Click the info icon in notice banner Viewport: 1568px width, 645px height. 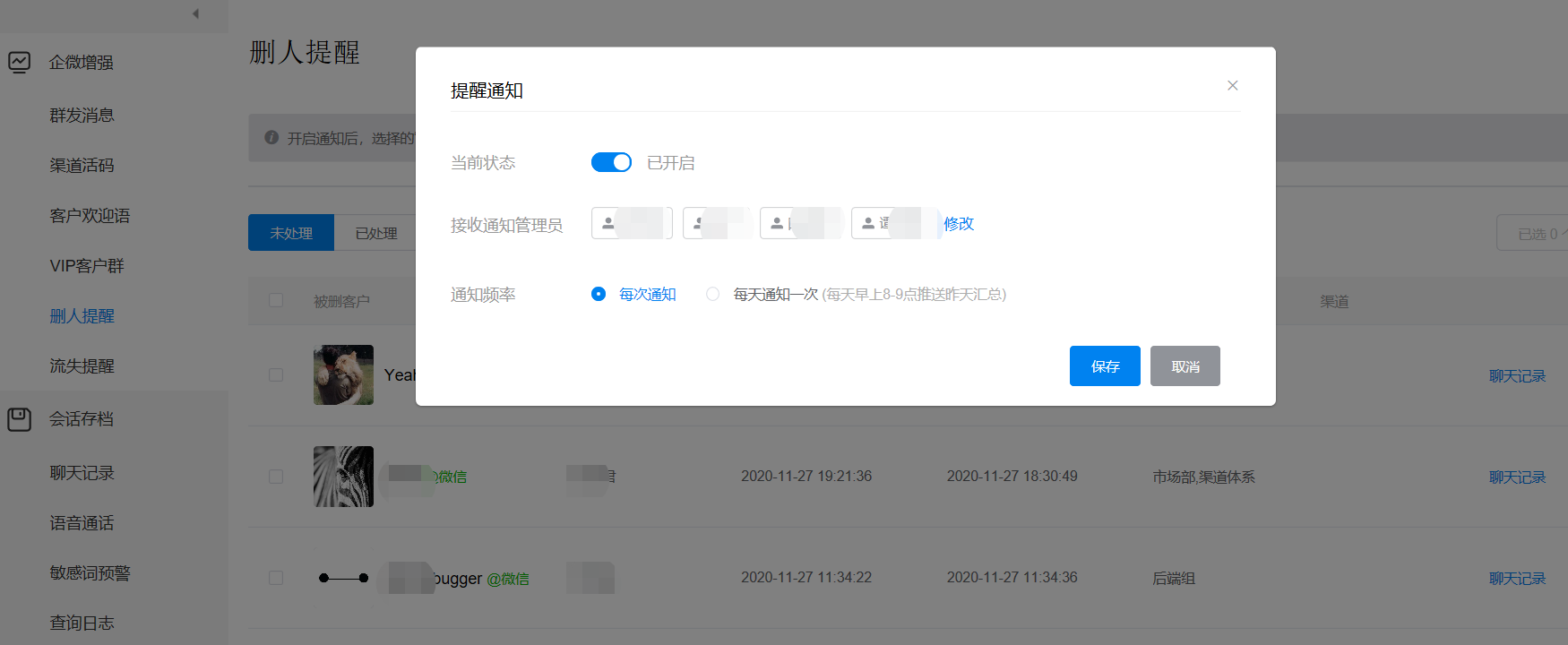click(x=271, y=138)
